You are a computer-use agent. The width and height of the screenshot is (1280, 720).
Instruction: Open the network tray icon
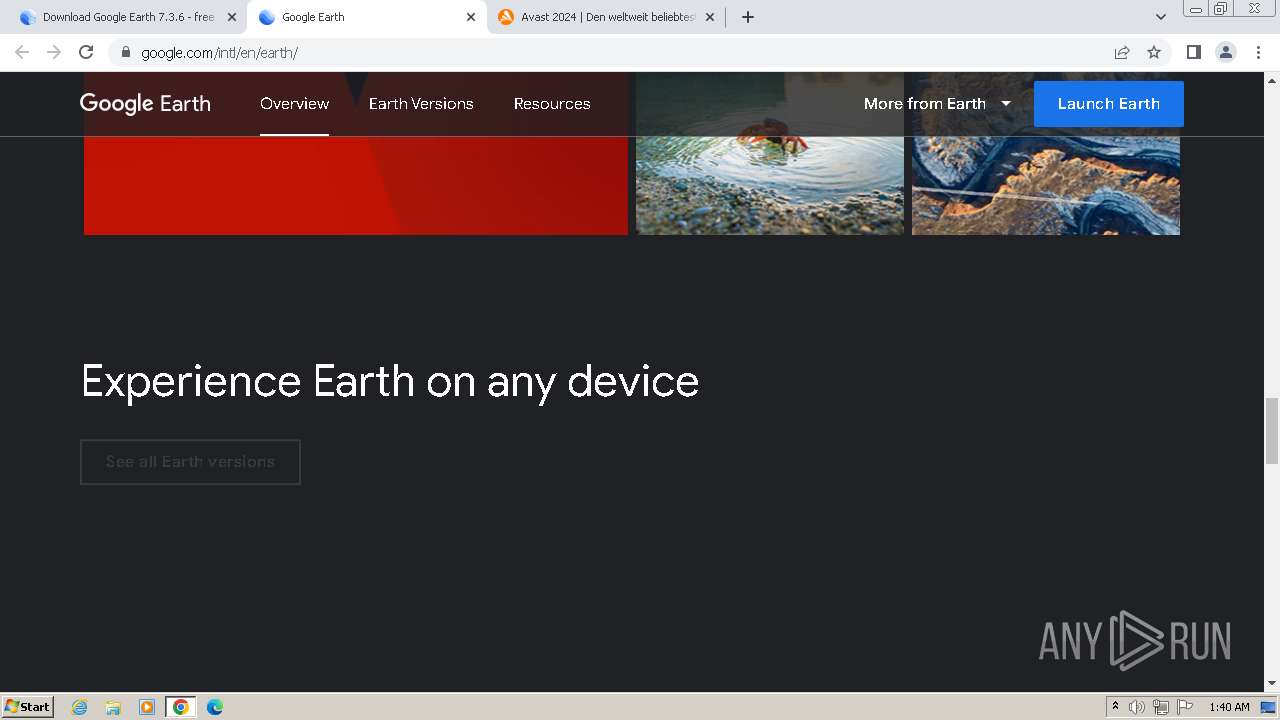pos(1161,707)
